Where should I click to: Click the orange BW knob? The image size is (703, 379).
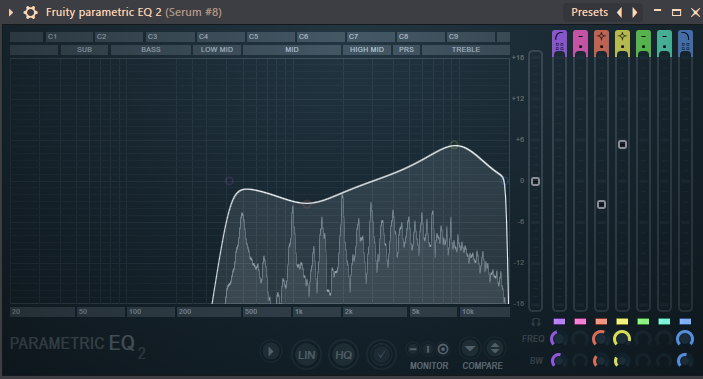[x=600, y=360]
